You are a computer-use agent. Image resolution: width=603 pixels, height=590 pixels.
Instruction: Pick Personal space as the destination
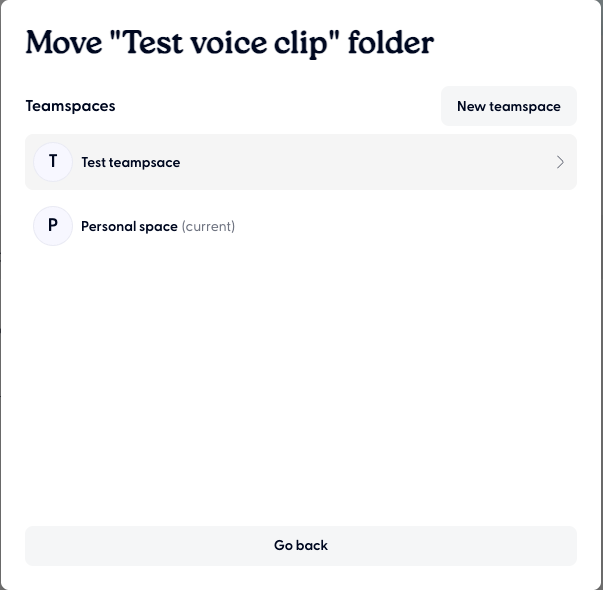click(x=300, y=226)
